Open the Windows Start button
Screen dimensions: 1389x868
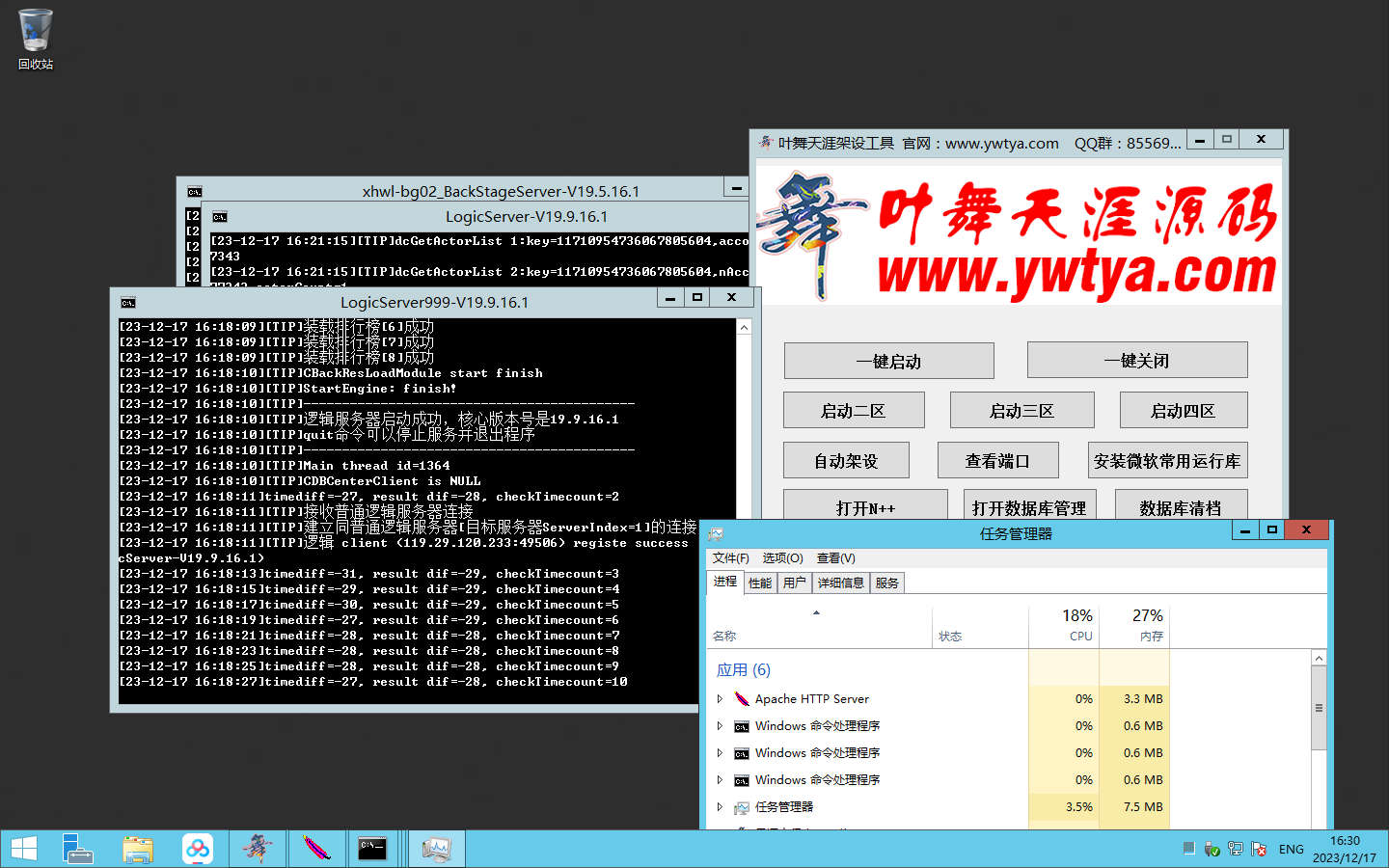(x=23, y=849)
